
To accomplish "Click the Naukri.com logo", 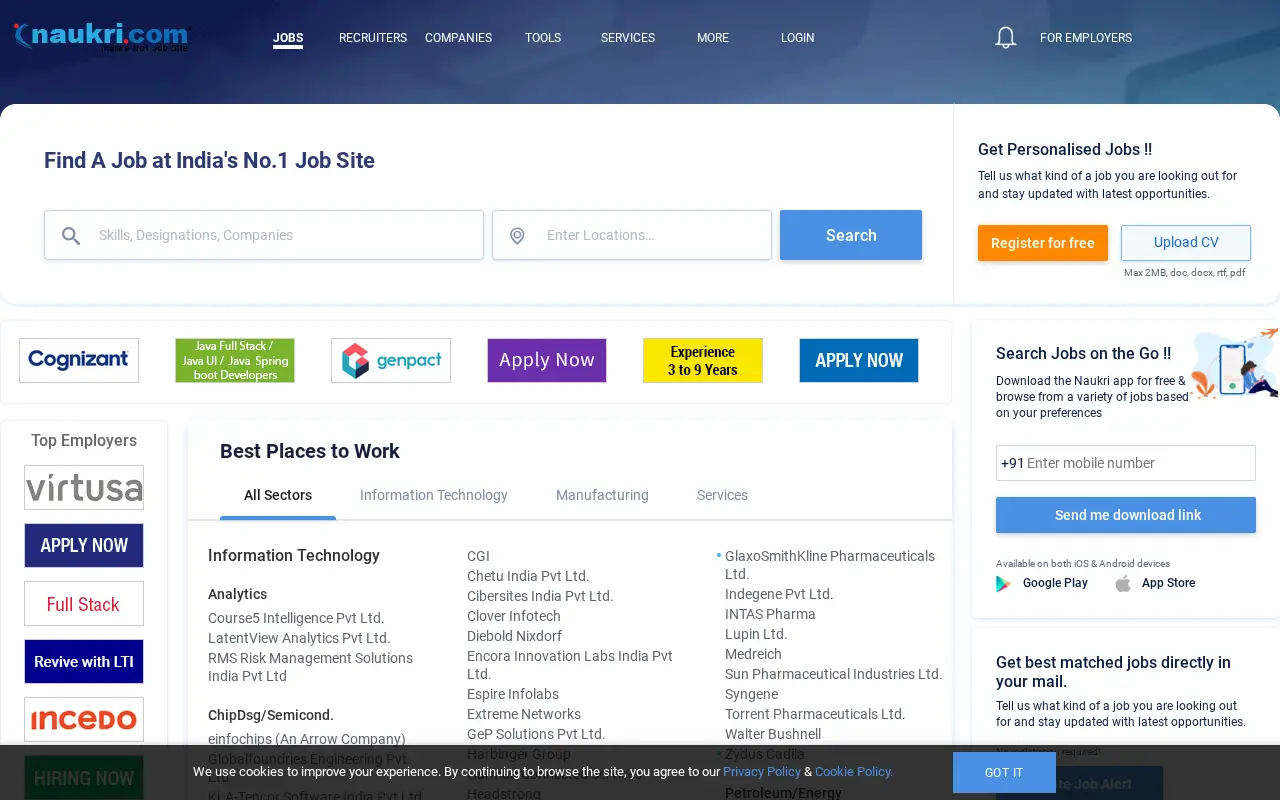I will pos(101,37).
